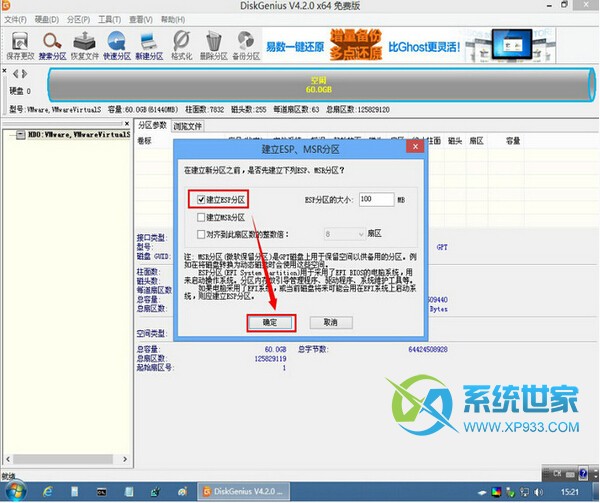Open the Search Partition (搜索分区) tool
This screenshot has width=600, height=503.
click(x=52, y=46)
